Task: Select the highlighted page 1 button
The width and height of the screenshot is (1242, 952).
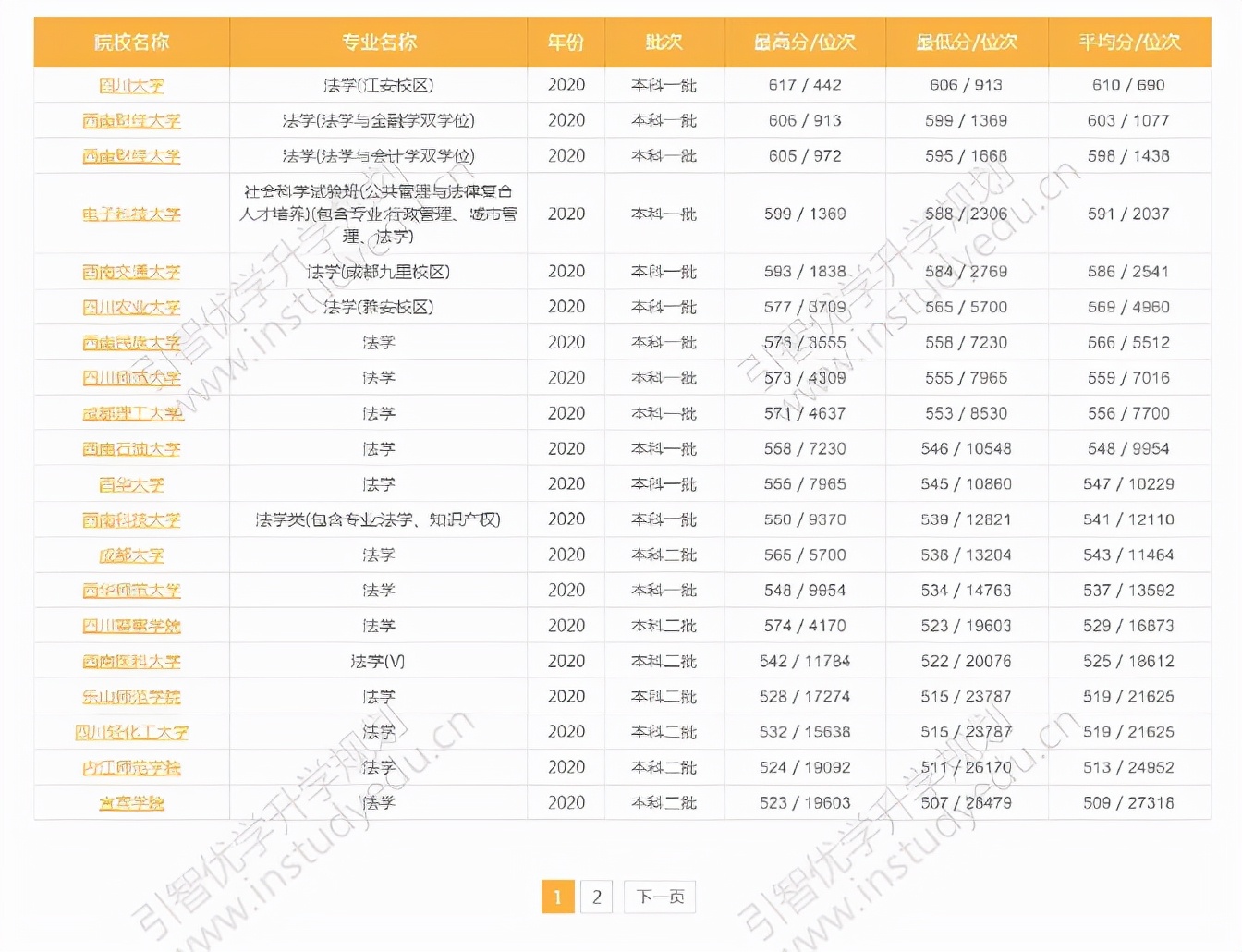Action: coord(557,897)
